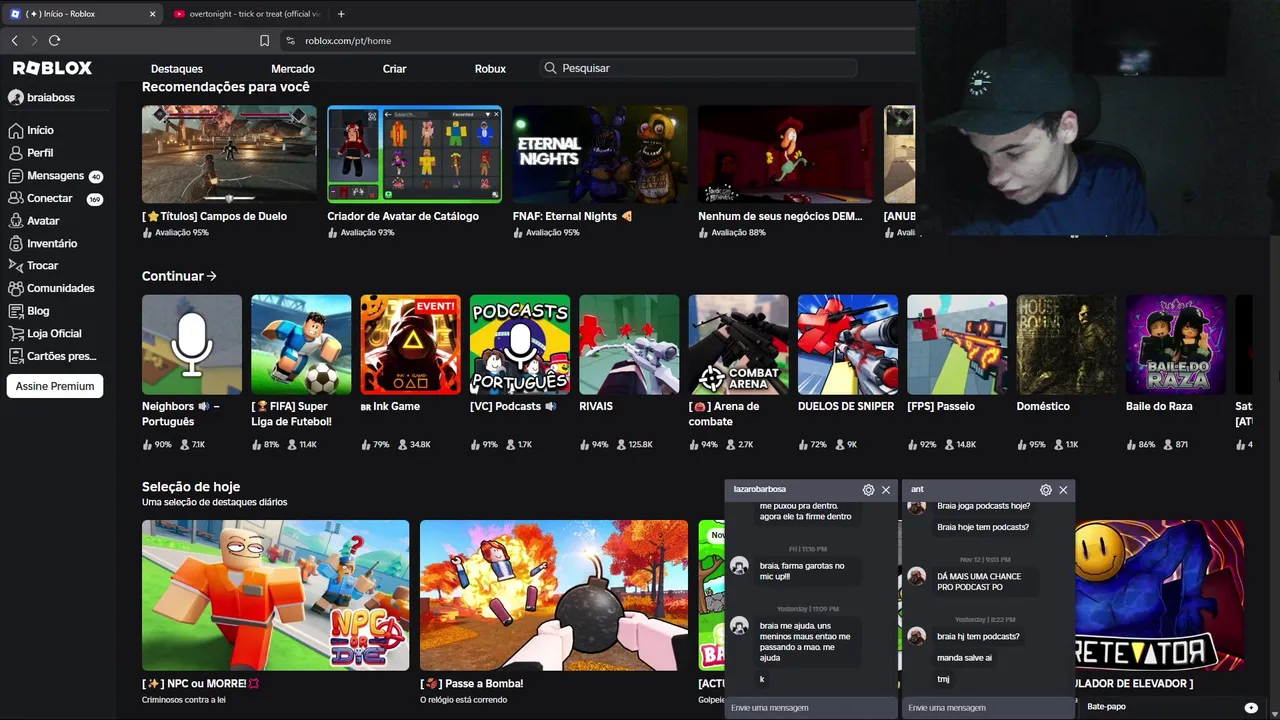Click the Assine Premium button

55,386
